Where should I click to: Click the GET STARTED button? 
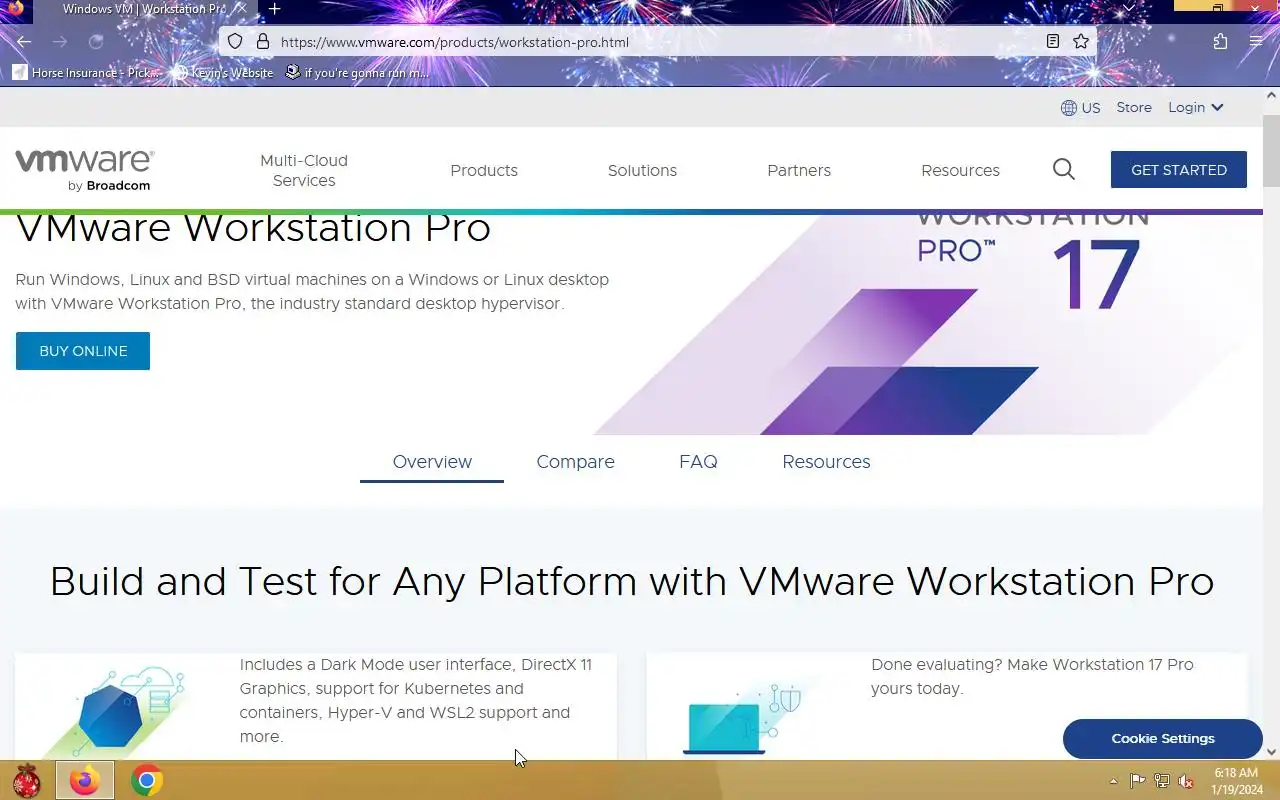point(1179,170)
